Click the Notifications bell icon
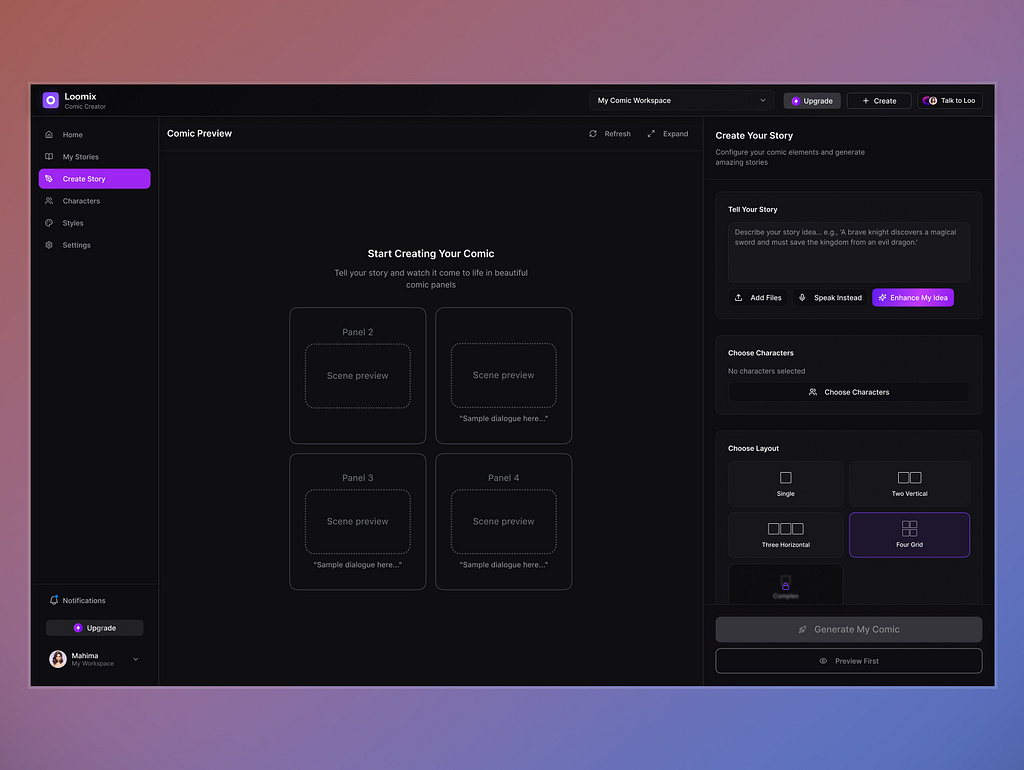 tap(54, 600)
